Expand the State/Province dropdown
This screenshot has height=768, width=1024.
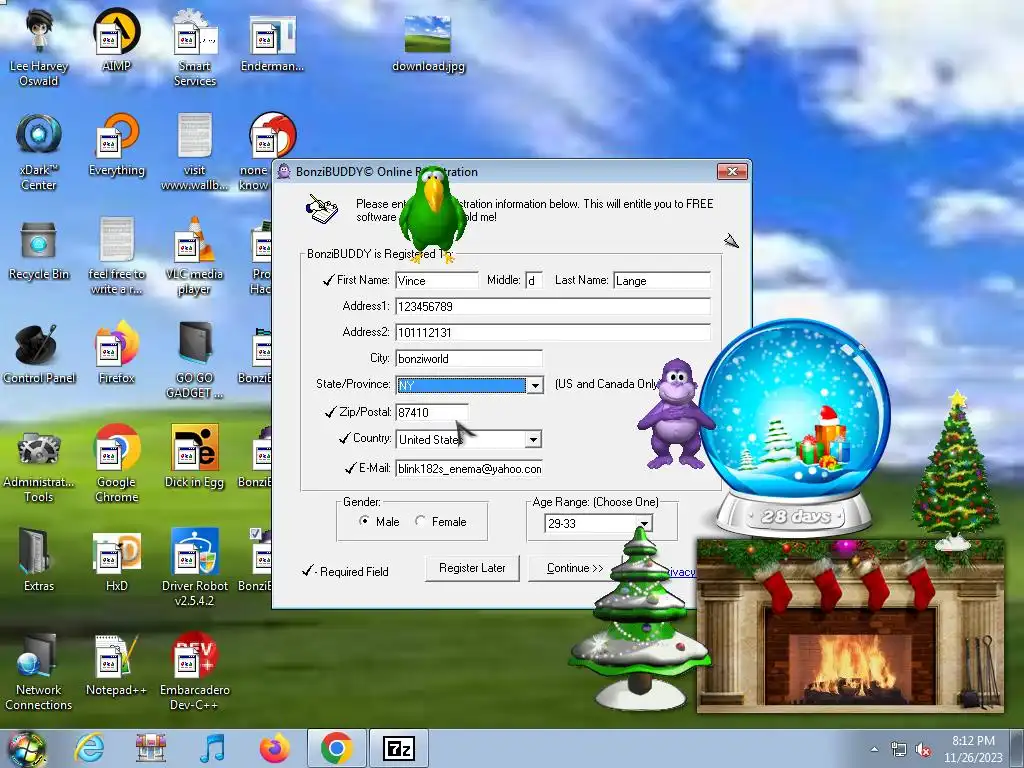pos(535,385)
